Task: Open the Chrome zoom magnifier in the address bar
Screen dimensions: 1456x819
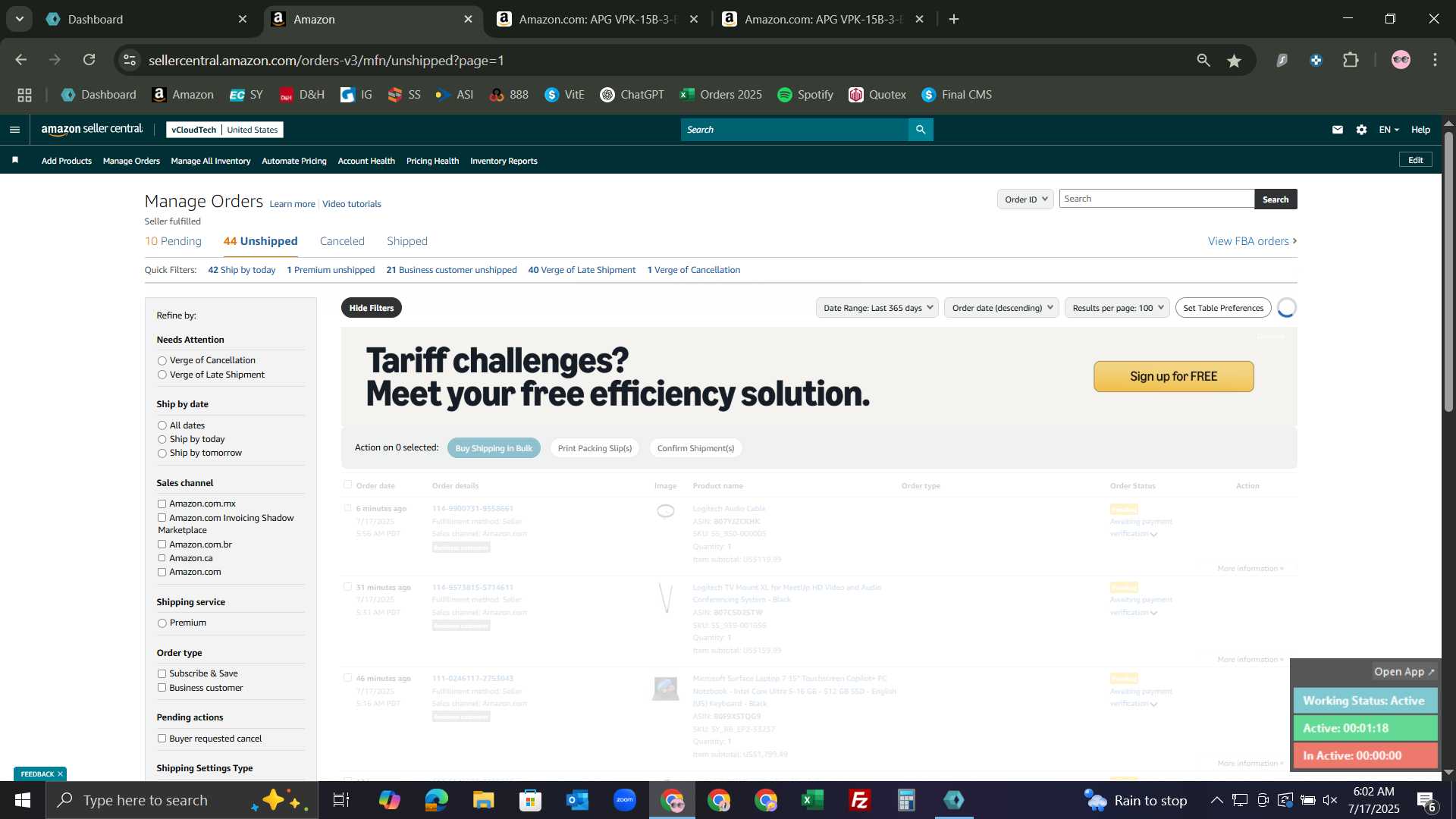Action: coord(1203,61)
